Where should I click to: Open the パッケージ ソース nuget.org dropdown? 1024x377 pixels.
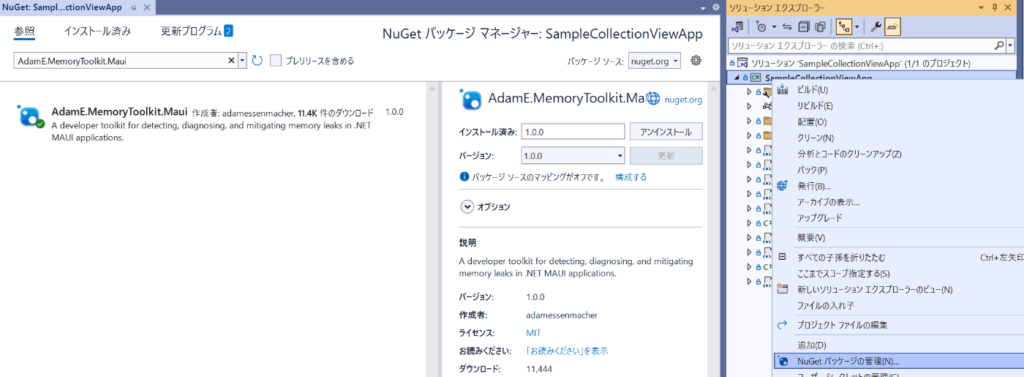pyautogui.click(x=654, y=61)
